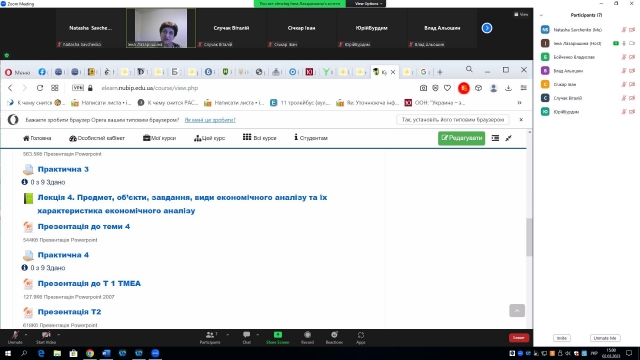Image resolution: width=640 pixels, height=360 pixels.
Task: Click the green Share Screen icon
Action: pos(278,335)
